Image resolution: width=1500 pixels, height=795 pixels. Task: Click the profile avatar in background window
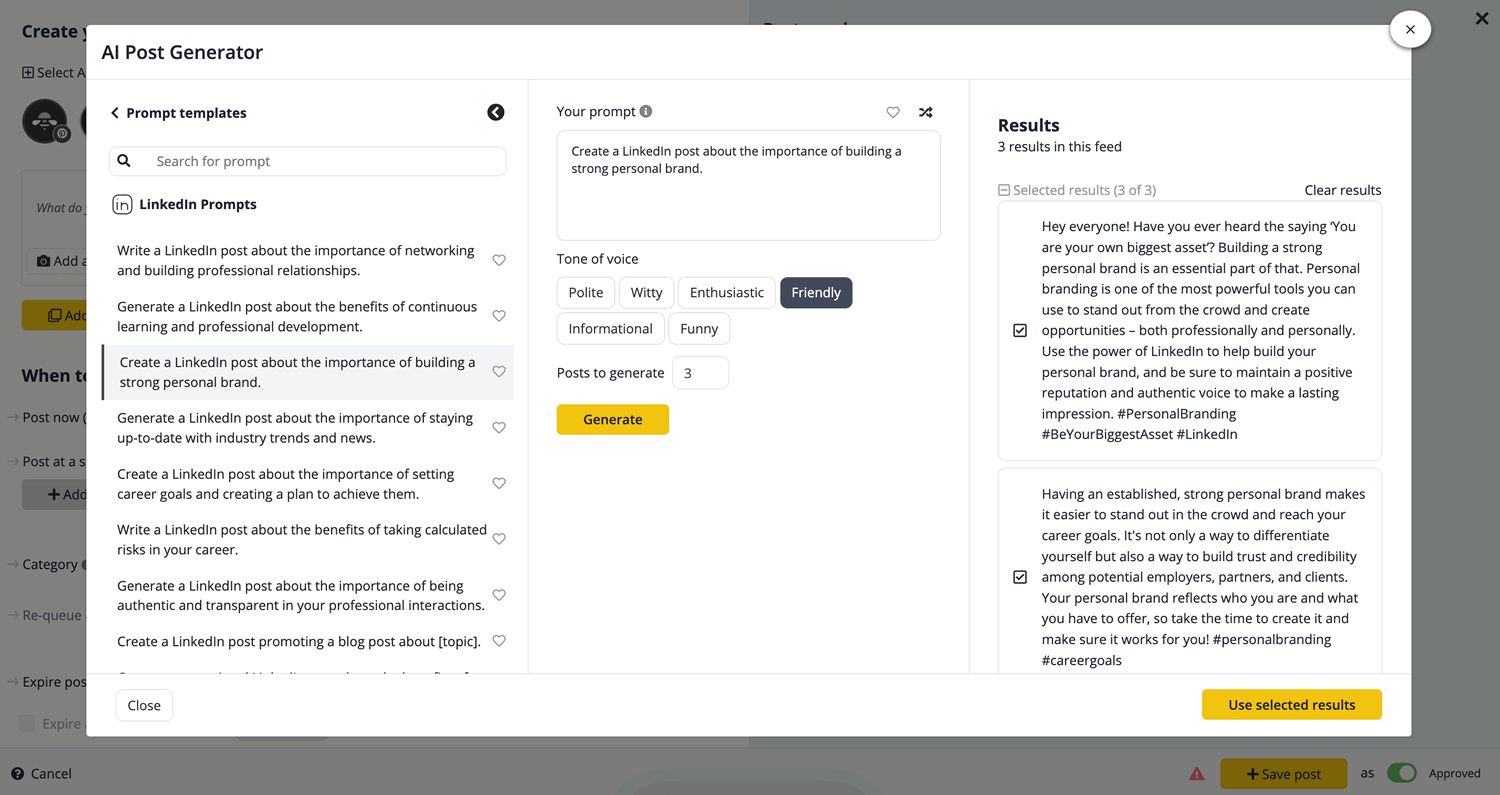point(45,121)
